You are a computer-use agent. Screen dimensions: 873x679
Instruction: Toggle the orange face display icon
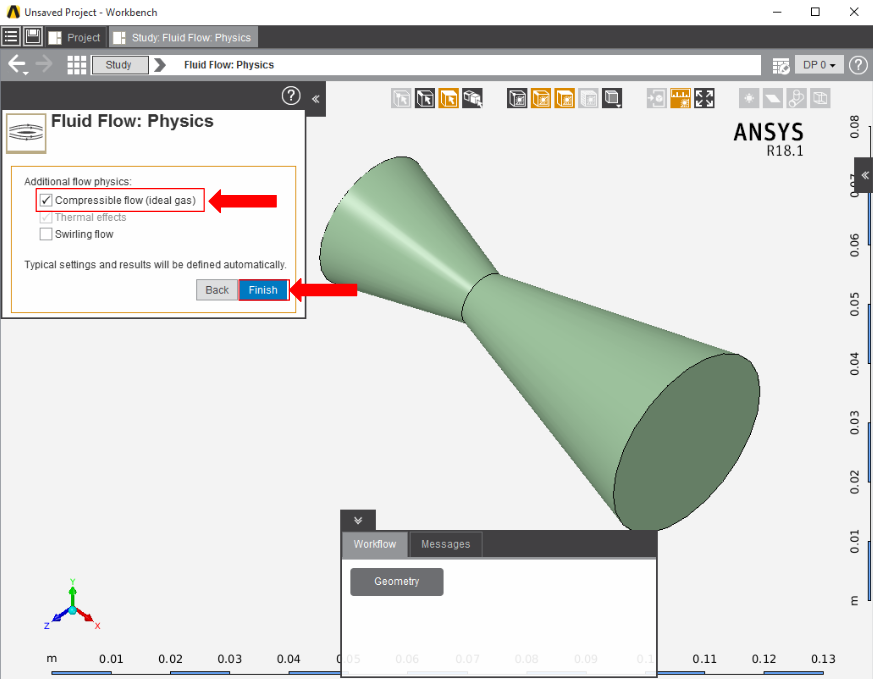coord(565,99)
